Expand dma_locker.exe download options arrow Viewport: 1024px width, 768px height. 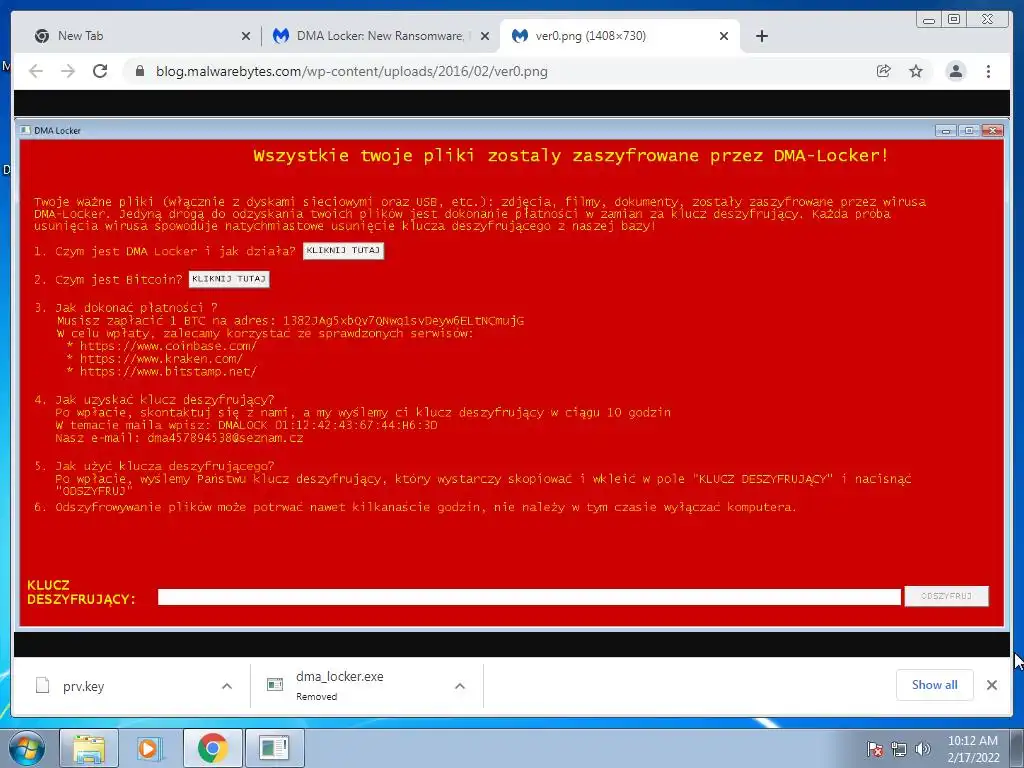click(460, 686)
